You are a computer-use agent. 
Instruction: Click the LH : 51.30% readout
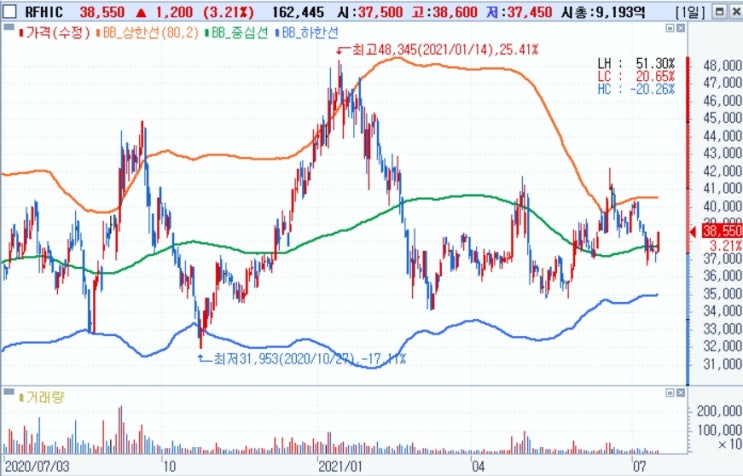[636, 63]
